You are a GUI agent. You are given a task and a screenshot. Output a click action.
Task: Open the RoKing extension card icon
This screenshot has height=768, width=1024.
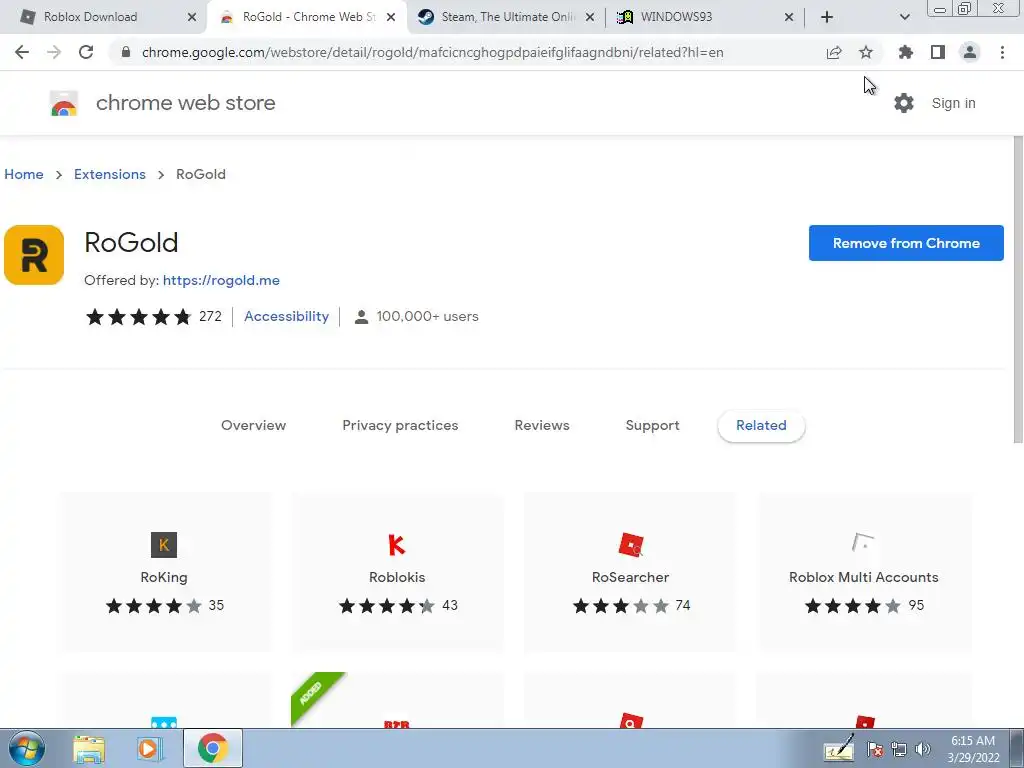164,545
